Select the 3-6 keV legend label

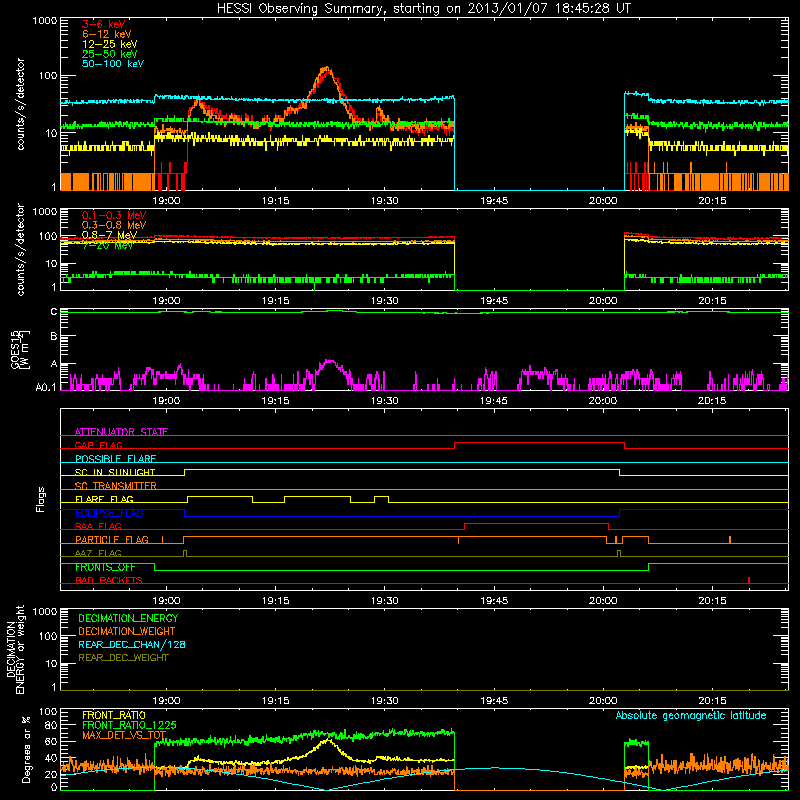[x=104, y=24]
